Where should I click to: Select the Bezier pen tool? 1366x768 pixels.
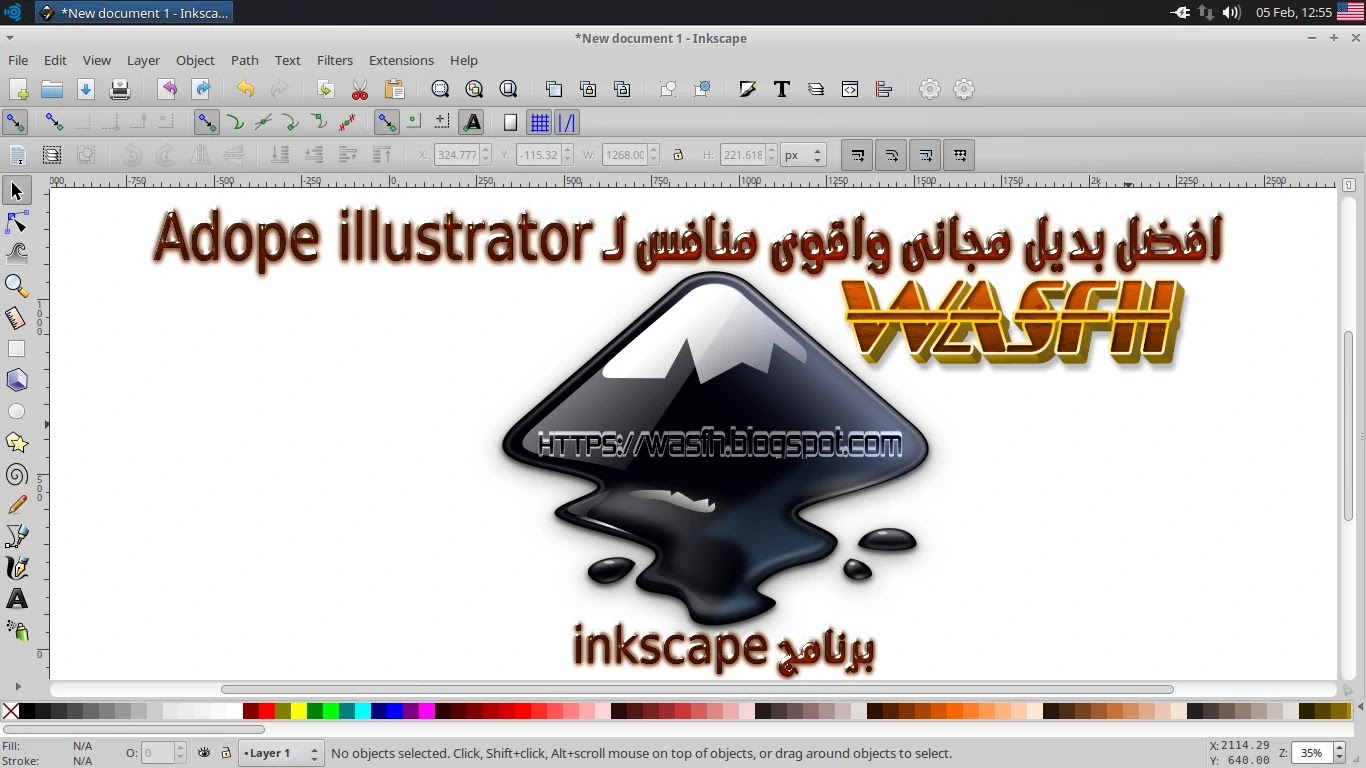[x=16, y=537]
